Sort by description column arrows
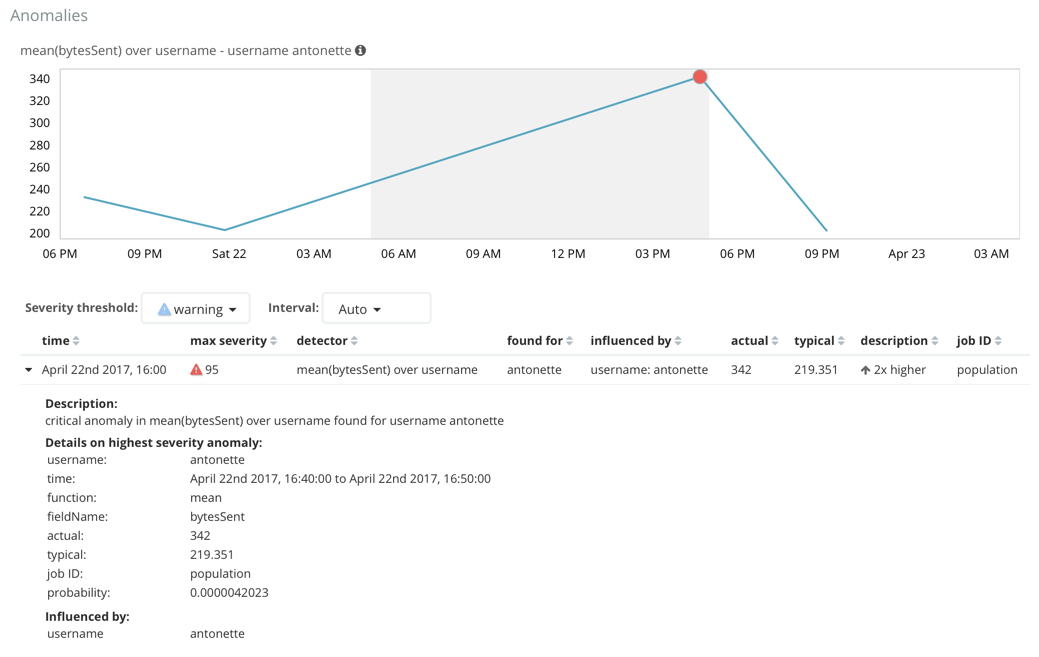 coord(935,341)
